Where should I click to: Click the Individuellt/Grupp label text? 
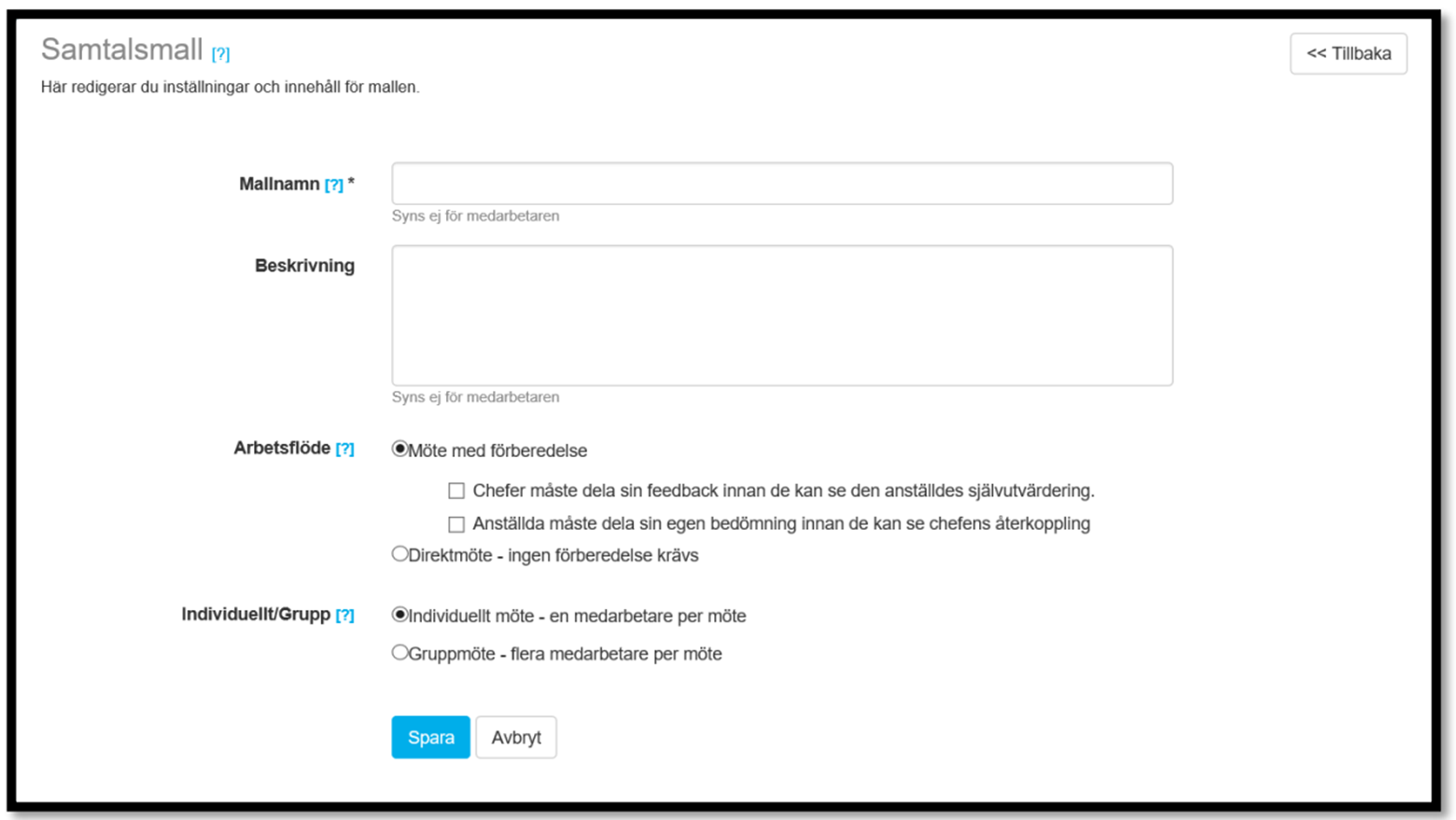tap(256, 614)
